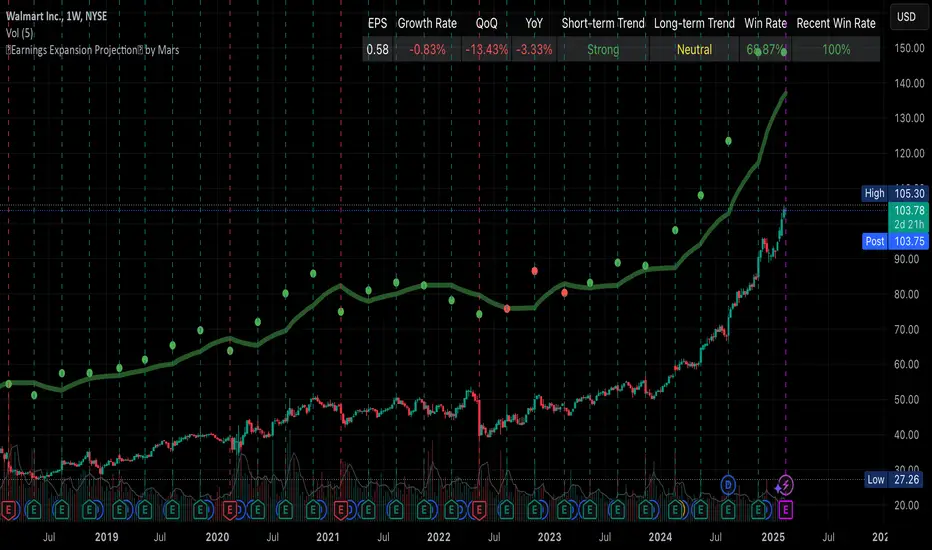Click the YoY value -3.33%
Viewport: 932px width, 550px height.
tap(534, 49)
